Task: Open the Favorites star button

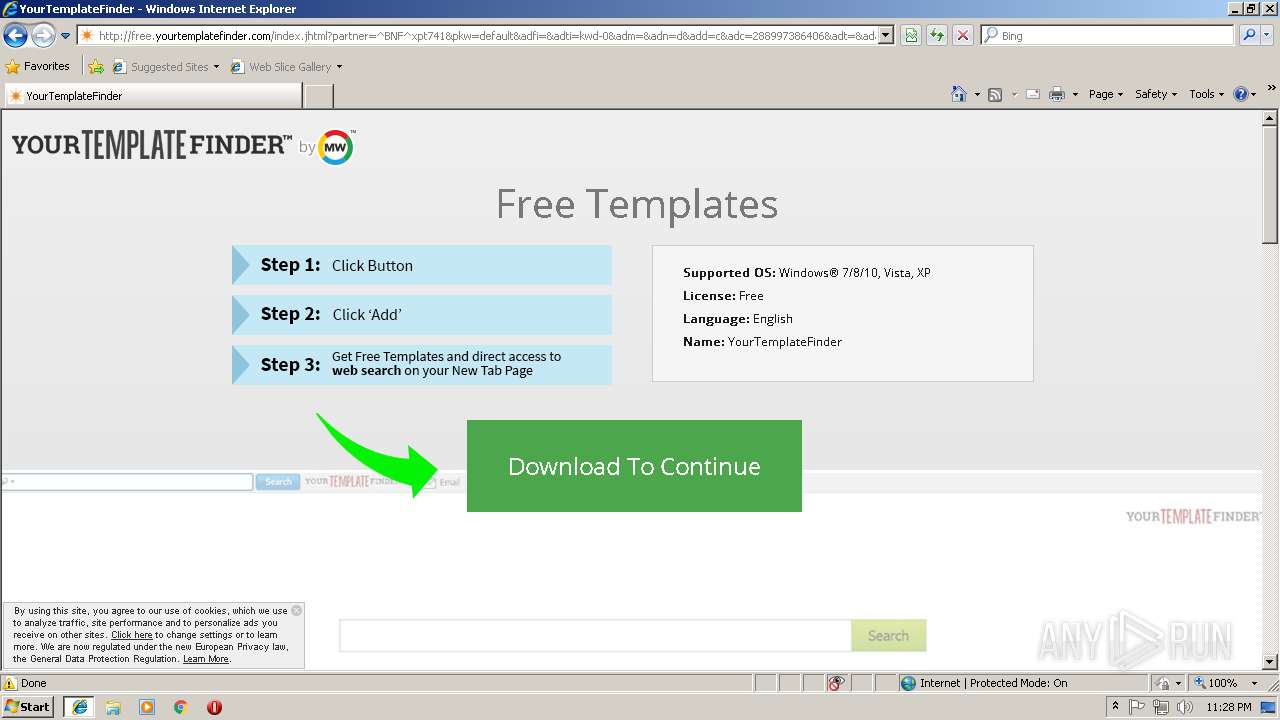Action: [x=38, y=67]
